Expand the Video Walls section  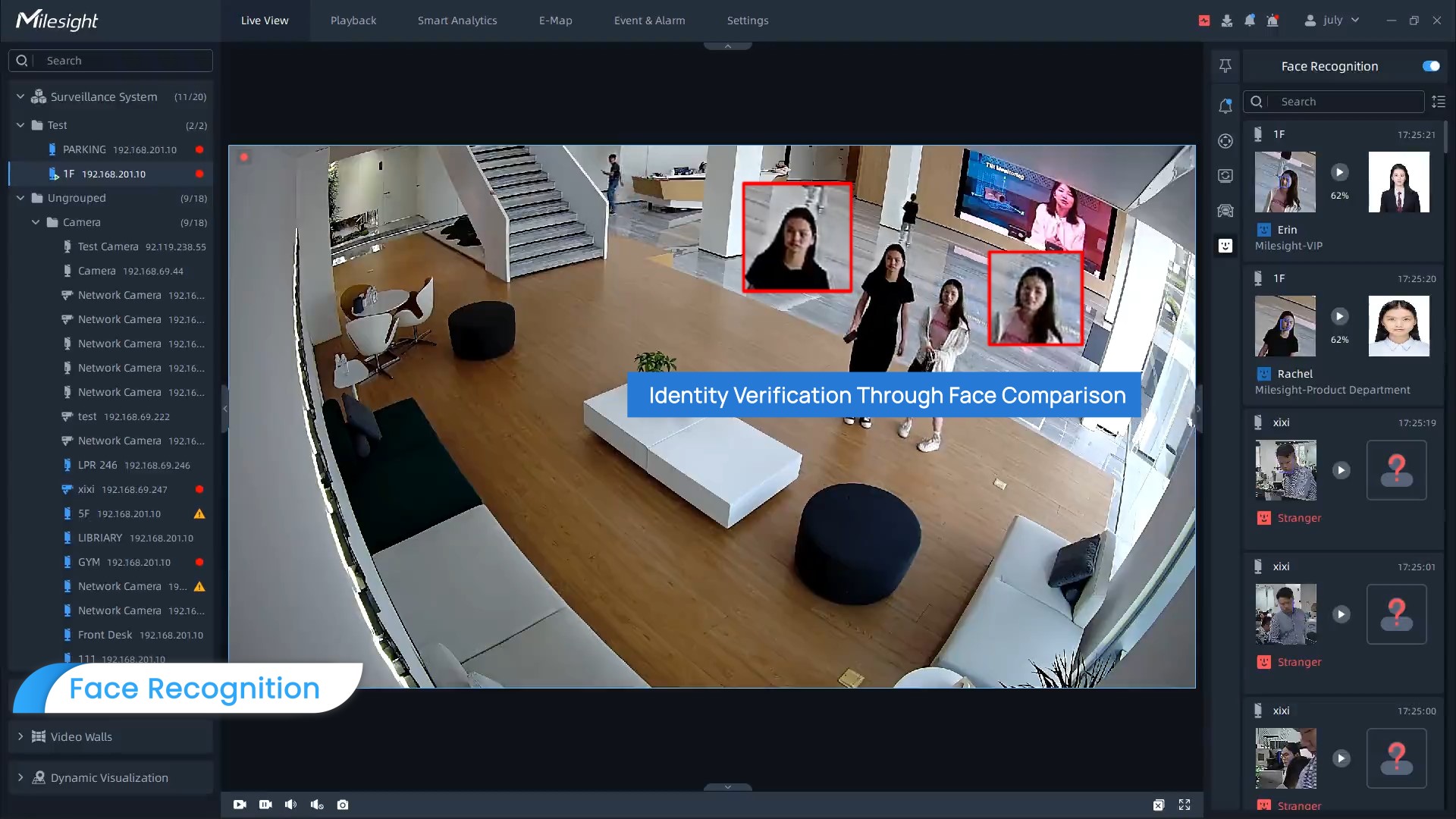(x=20, y=736)
